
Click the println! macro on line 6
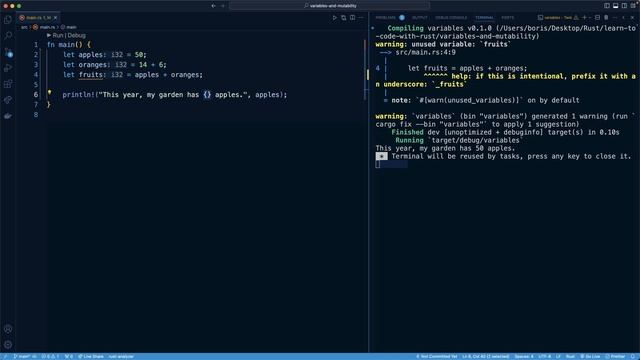(x=78, y=95)
